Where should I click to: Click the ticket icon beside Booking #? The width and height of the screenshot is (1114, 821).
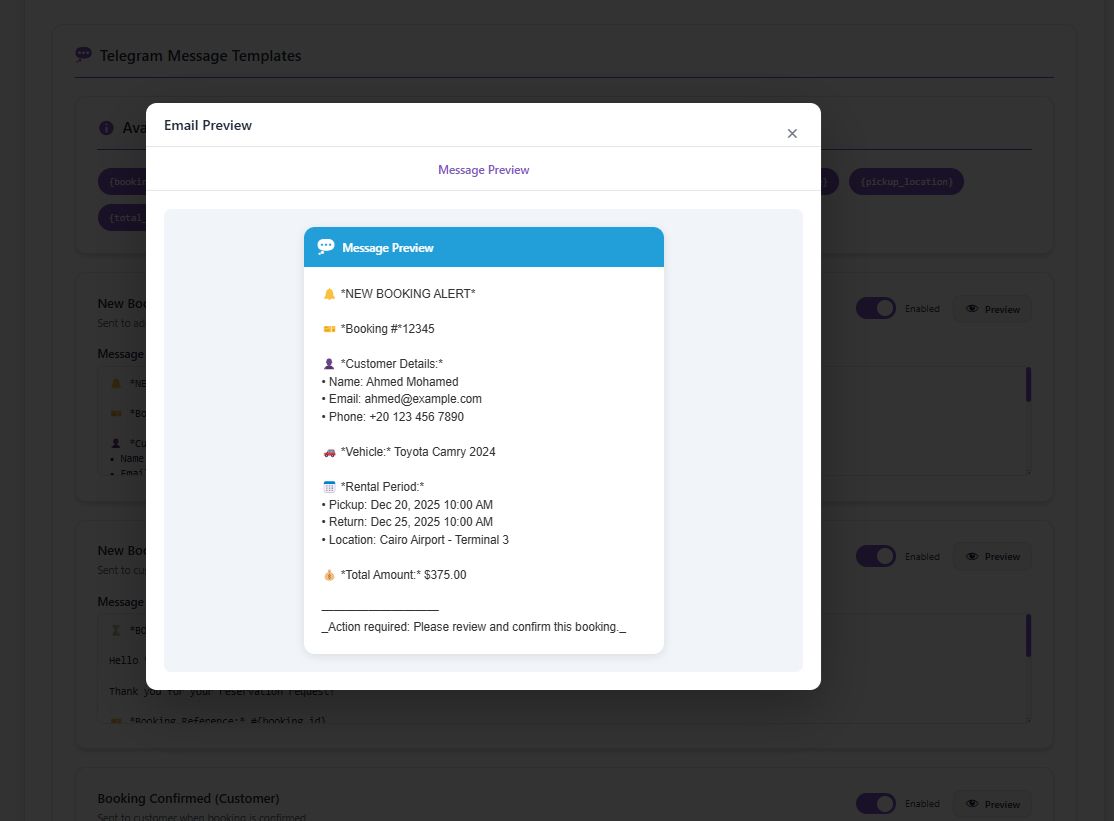[329, 329]
